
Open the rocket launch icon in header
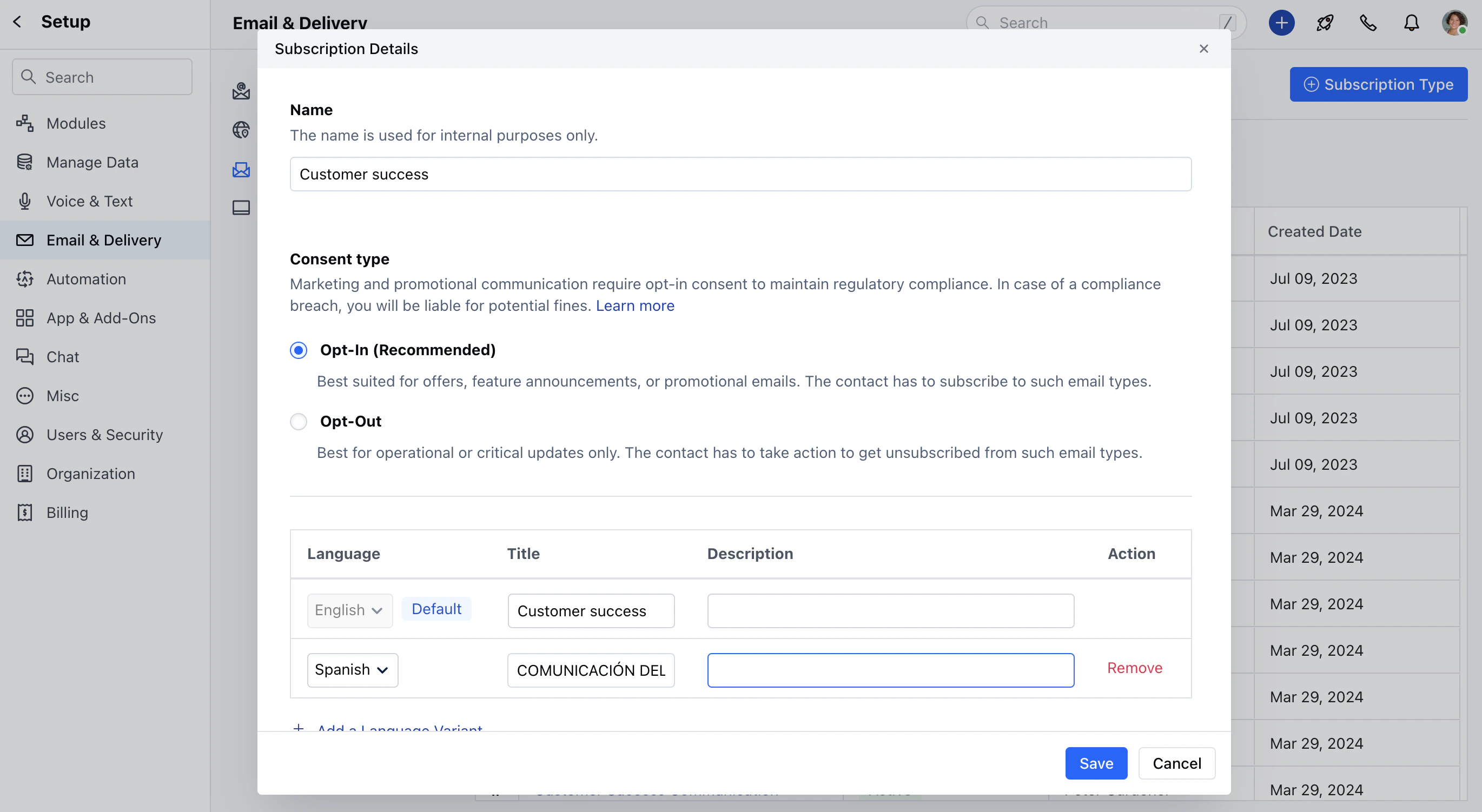point(1325,23)
